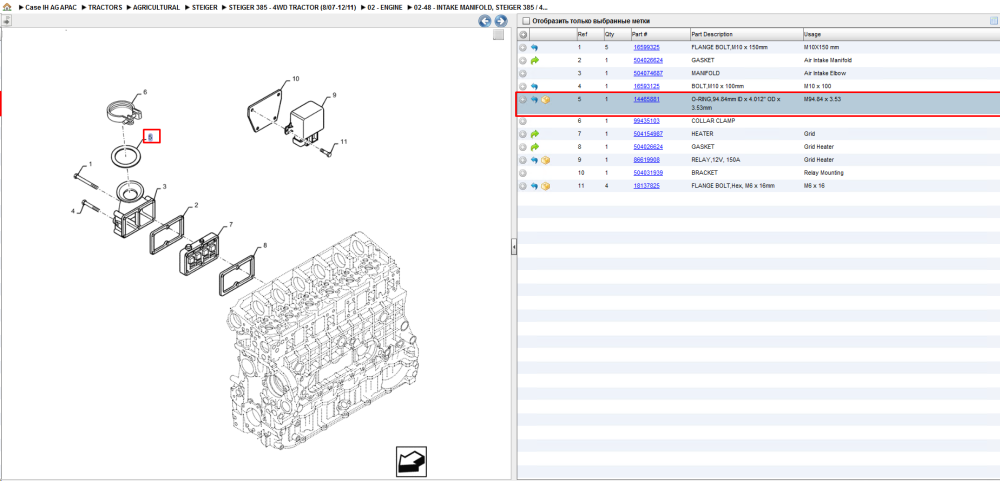Open part number link 18137825
The image size is (1000, 481).
coord(646,186)
